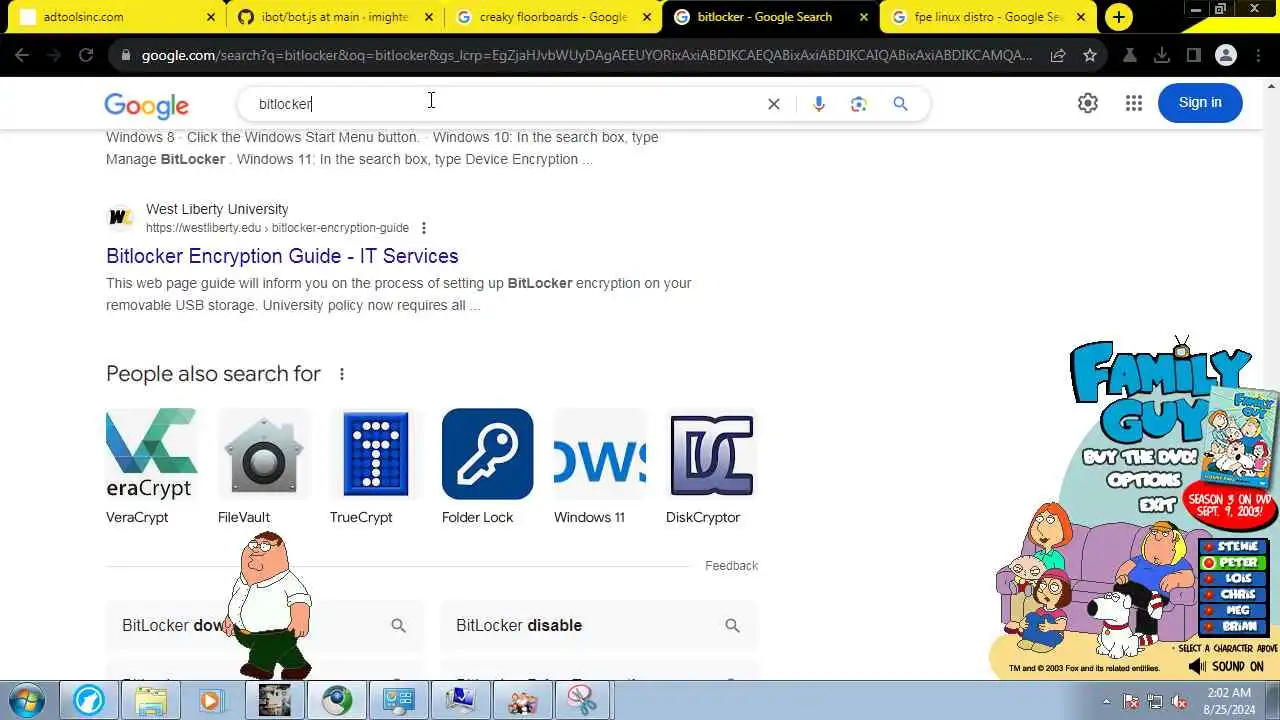Click the Google logo
The image size is (1280, 720).
coord(146,105)
